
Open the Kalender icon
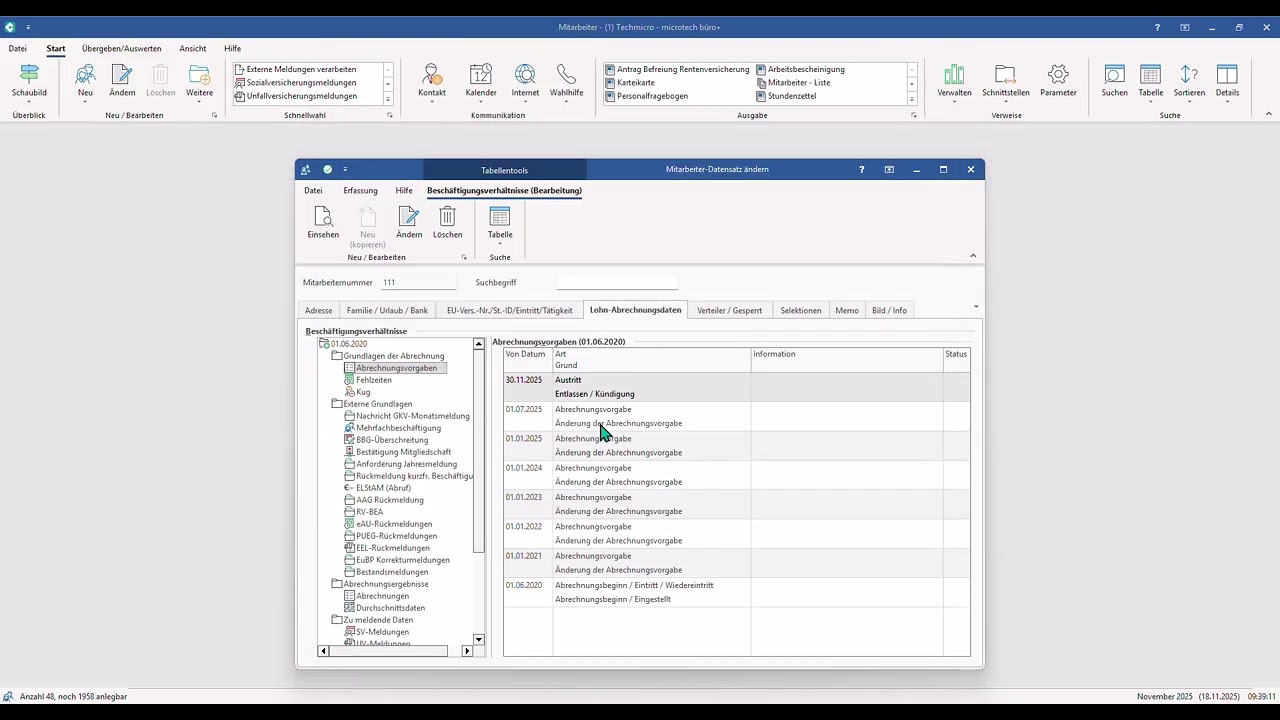481,82
